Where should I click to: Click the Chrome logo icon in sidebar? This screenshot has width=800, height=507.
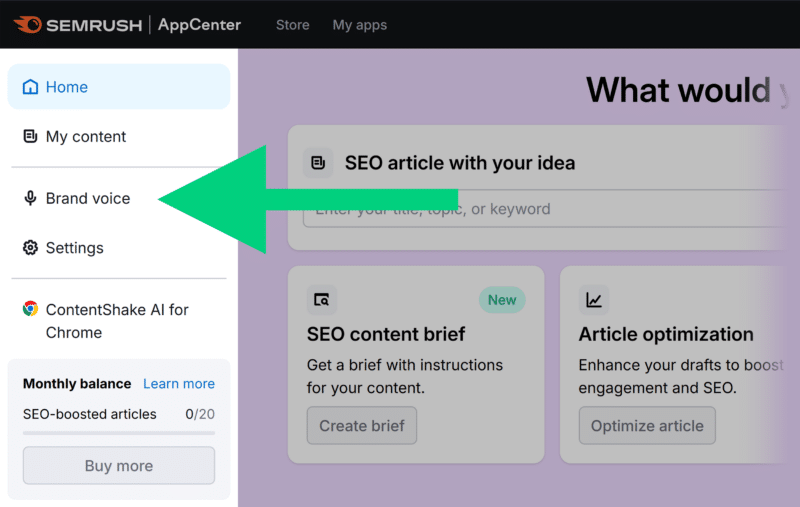(30, 309)
